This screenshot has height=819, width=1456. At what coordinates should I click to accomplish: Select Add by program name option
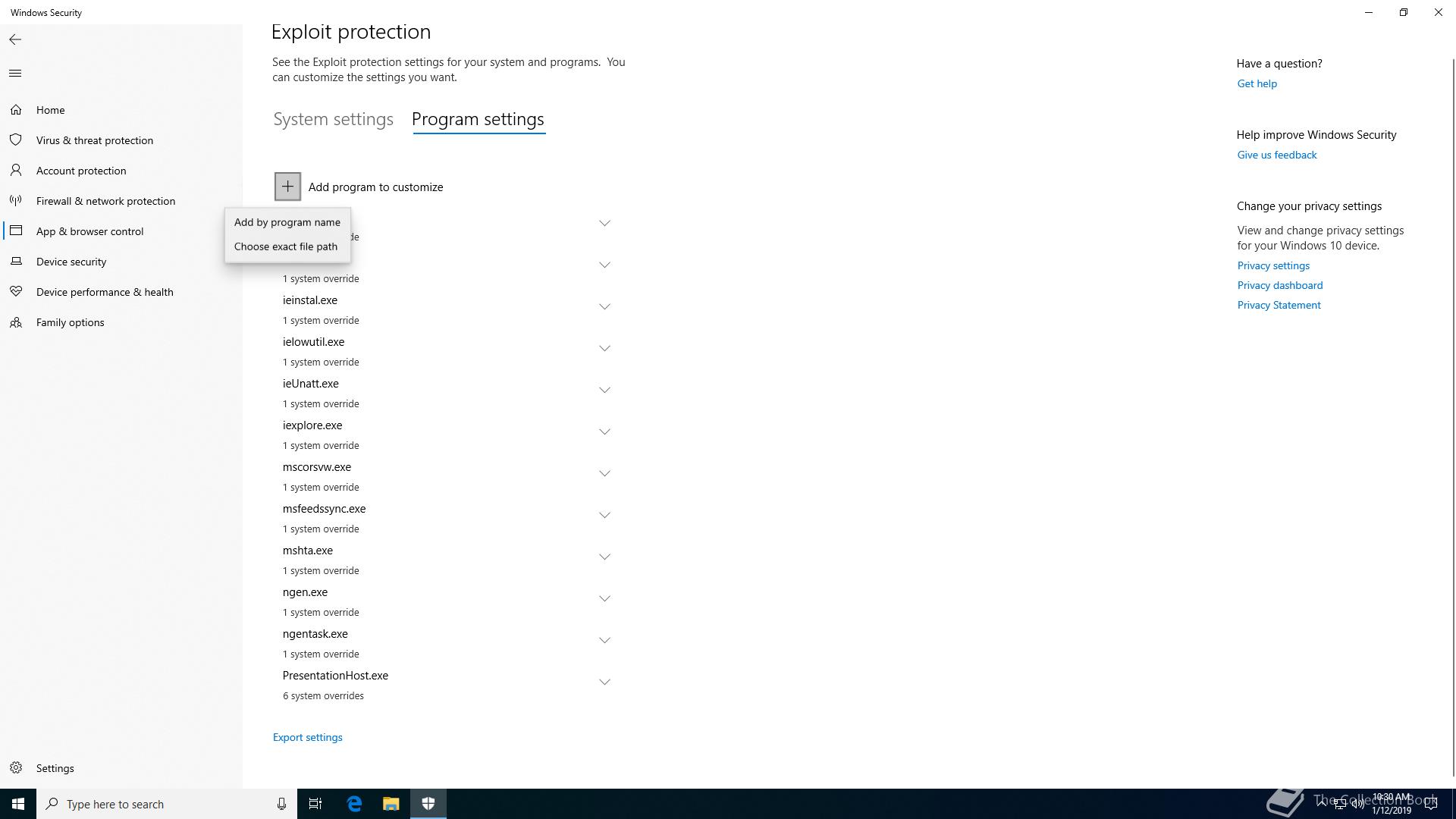(x=287, y=222)
